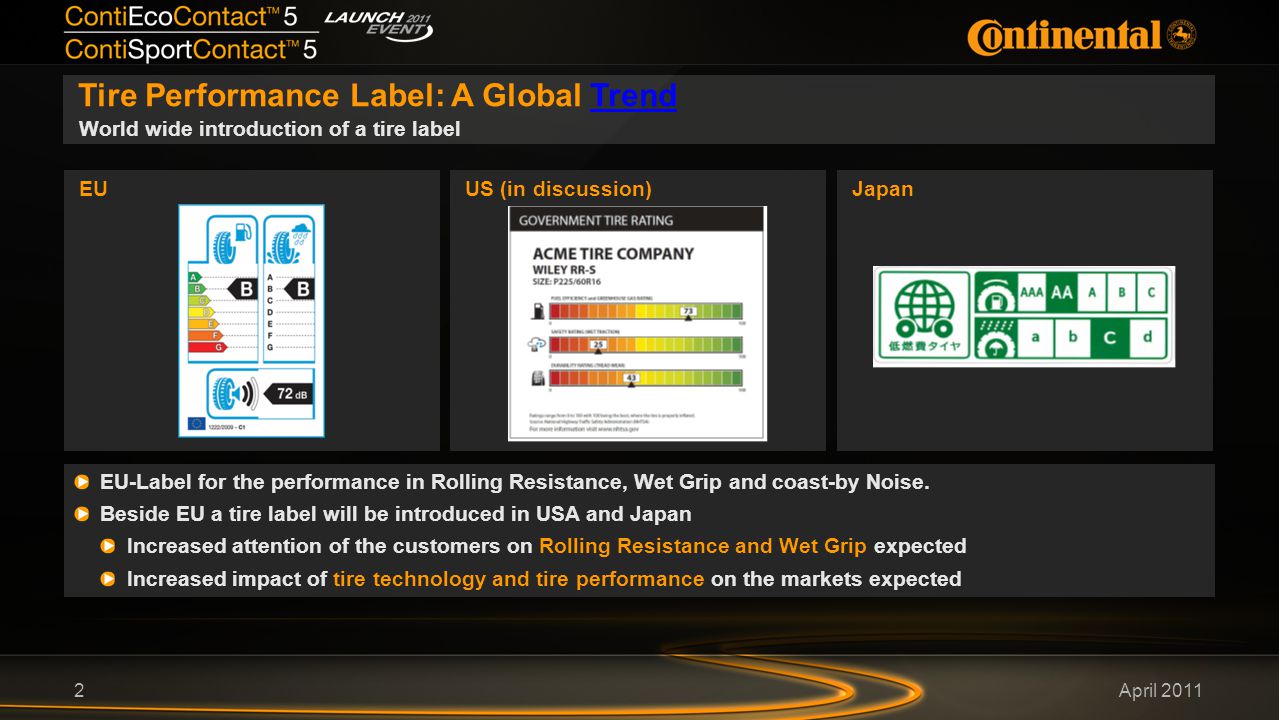Click the Japan tire label image
Viewport: 1279px width, 720px height.
[1024, 316]
